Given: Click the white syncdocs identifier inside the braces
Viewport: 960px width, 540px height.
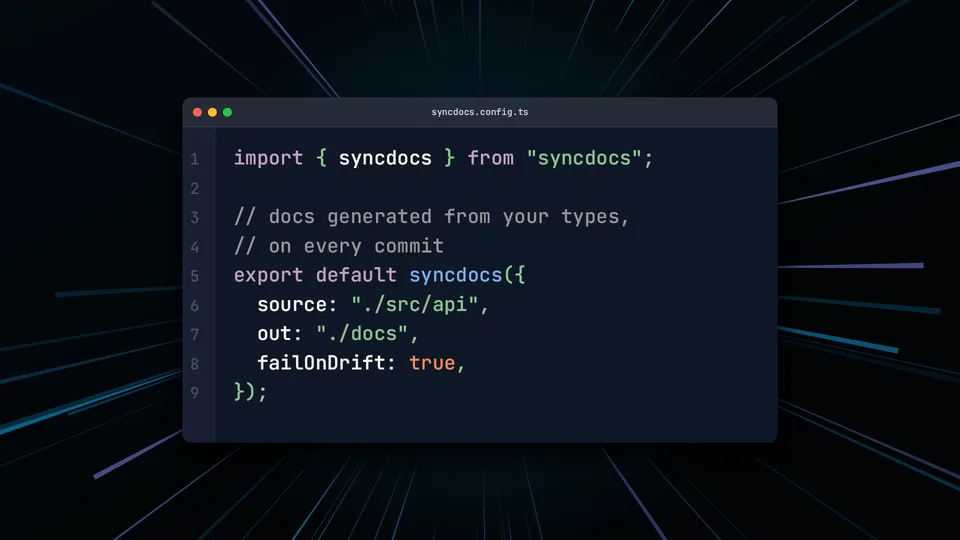Looking at the screenshot, I should pos(385,159).
